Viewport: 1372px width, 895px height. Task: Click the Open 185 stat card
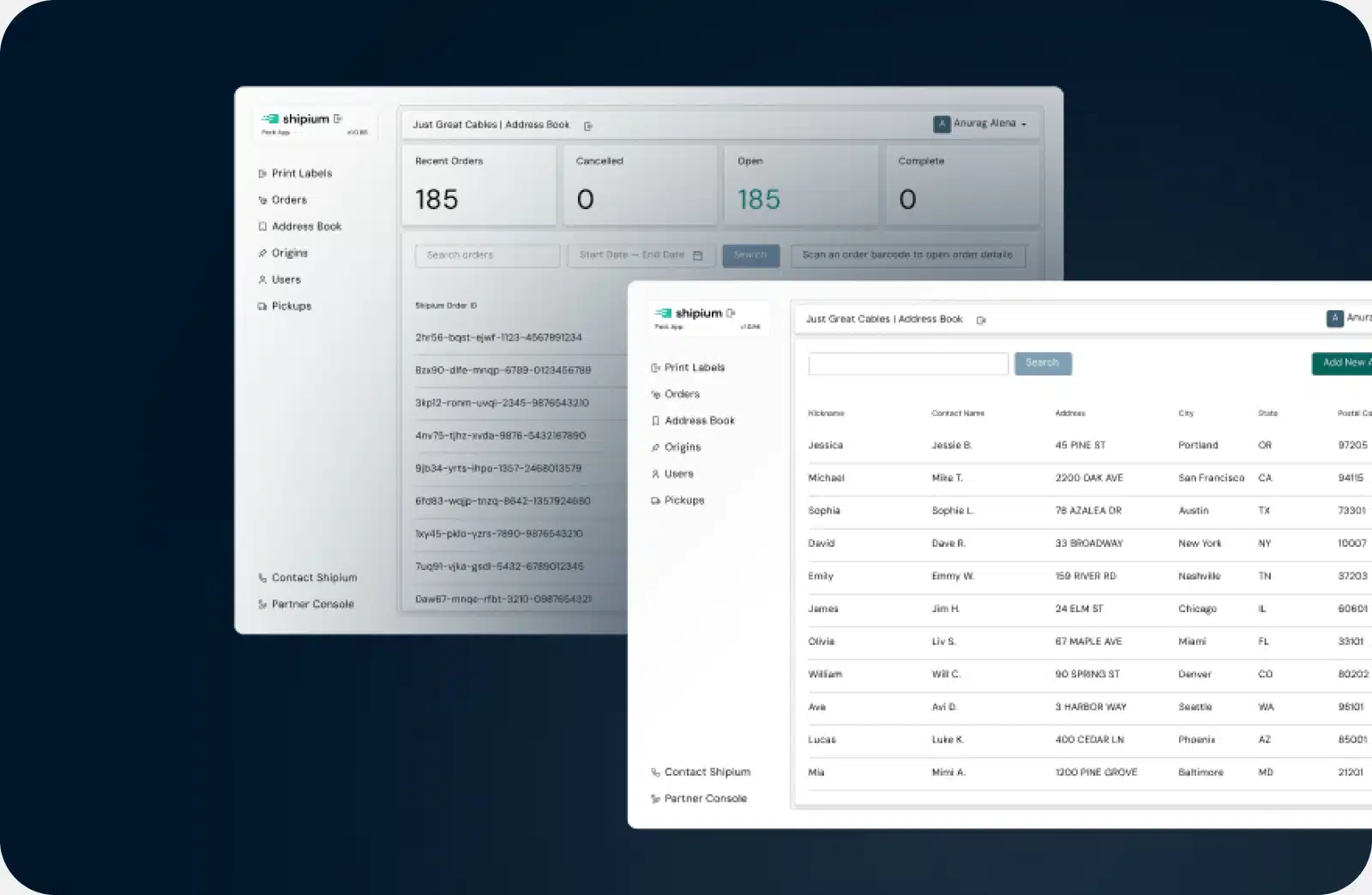[801, 185]
